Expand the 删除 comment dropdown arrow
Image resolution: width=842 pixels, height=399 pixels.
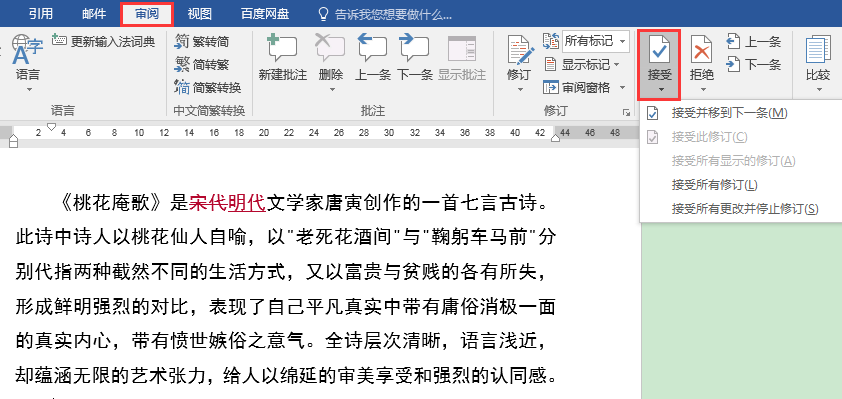coord(331,90)
